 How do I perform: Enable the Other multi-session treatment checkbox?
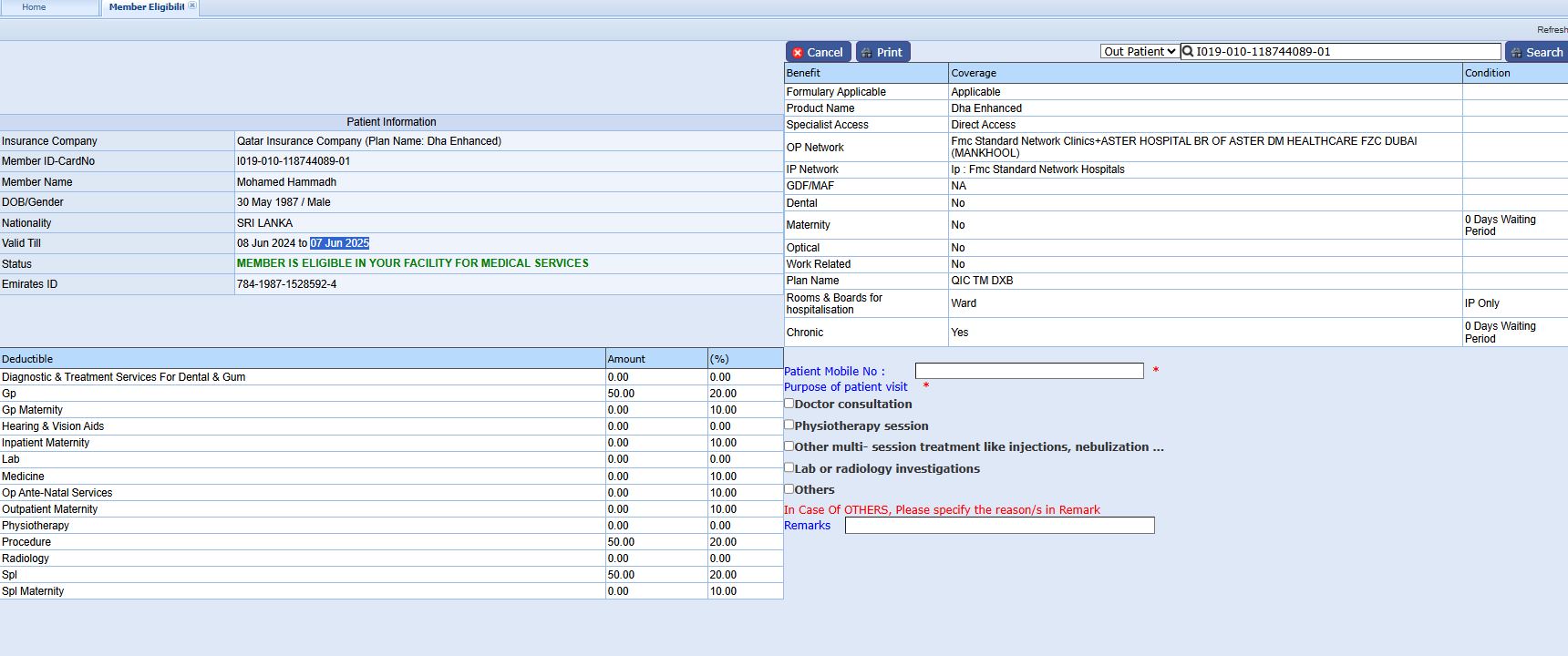(x=789, y=446)
